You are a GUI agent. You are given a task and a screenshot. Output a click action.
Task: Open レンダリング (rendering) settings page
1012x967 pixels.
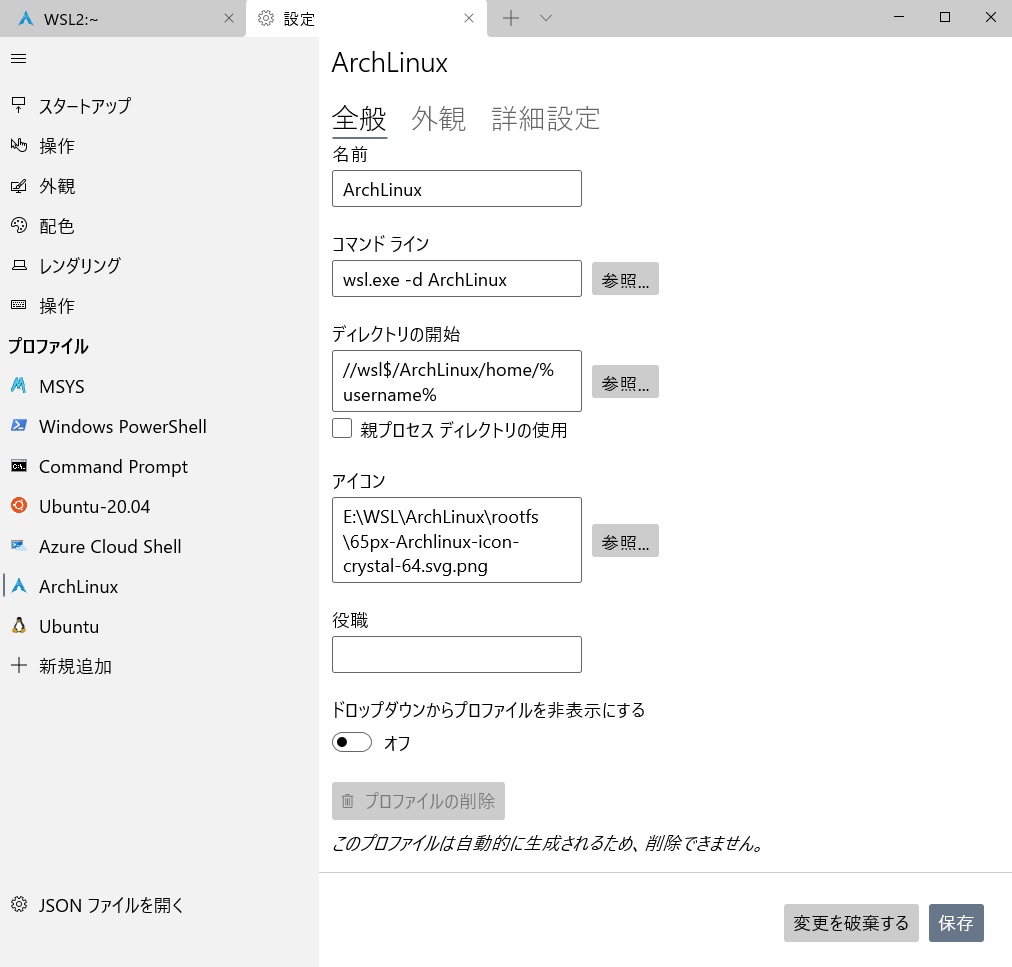[80, 265]
